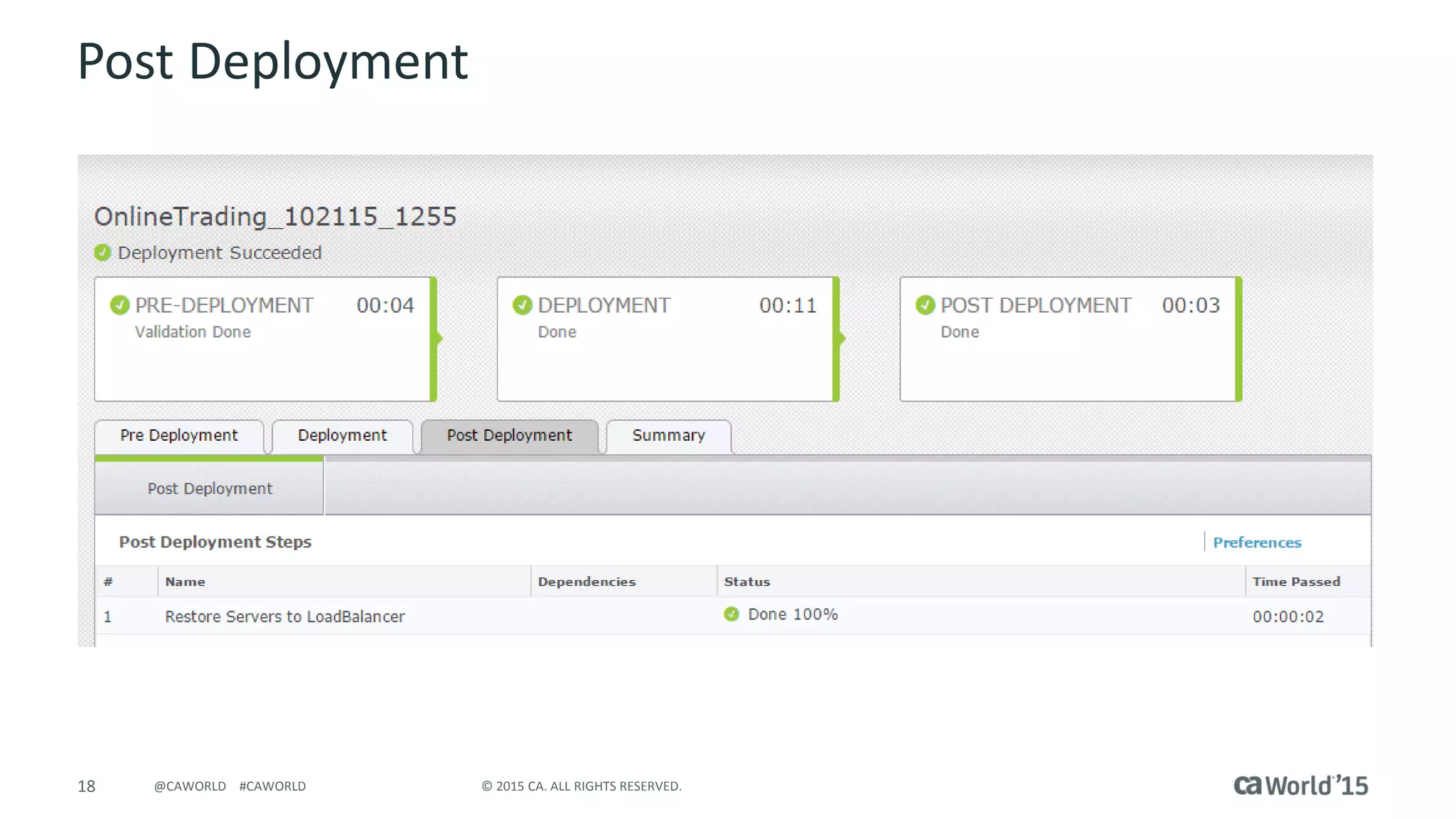This screenshot has width=1456, height=819.
Task: Click the Pre-Deployment stage checkmark icon
Action: [119, 305]
